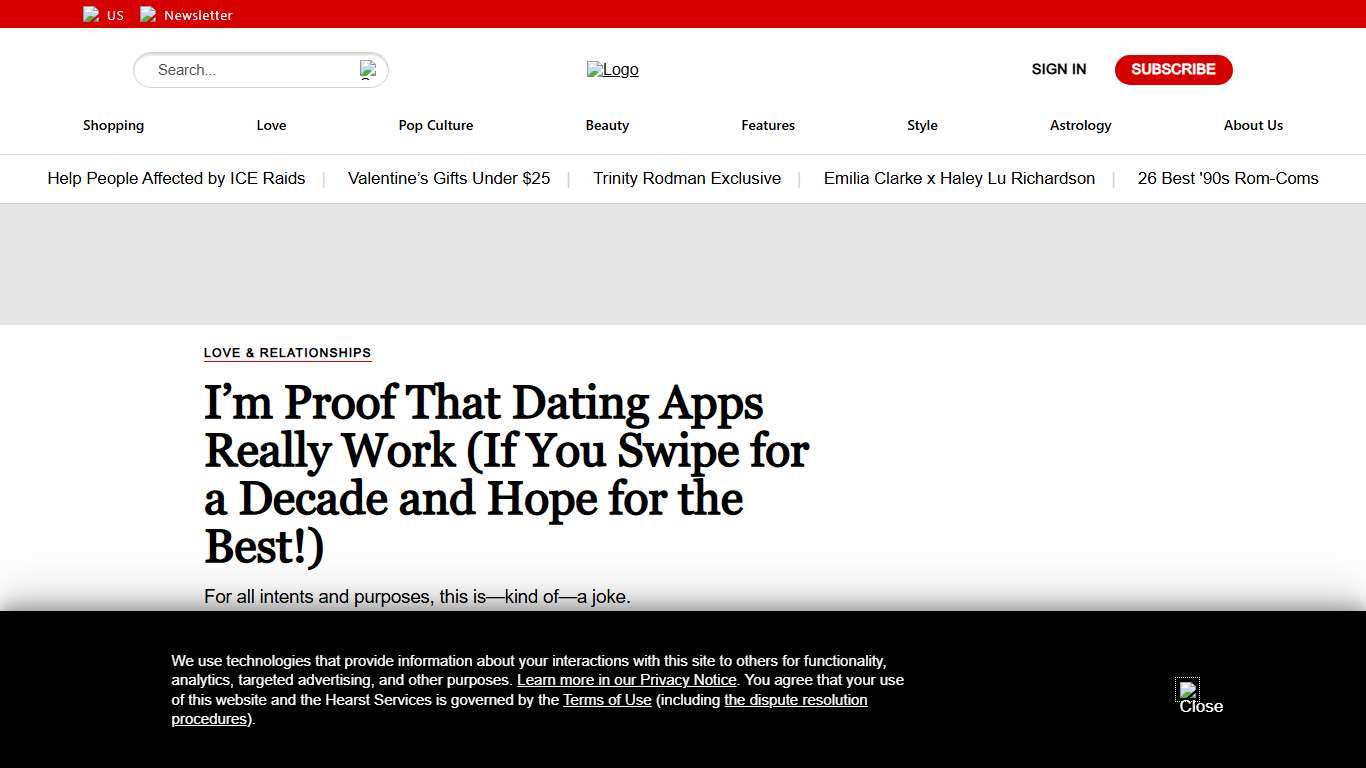Click the SIGN IN link
The height and width of the screenshot is (768, 1366).
pos(1058,69)
